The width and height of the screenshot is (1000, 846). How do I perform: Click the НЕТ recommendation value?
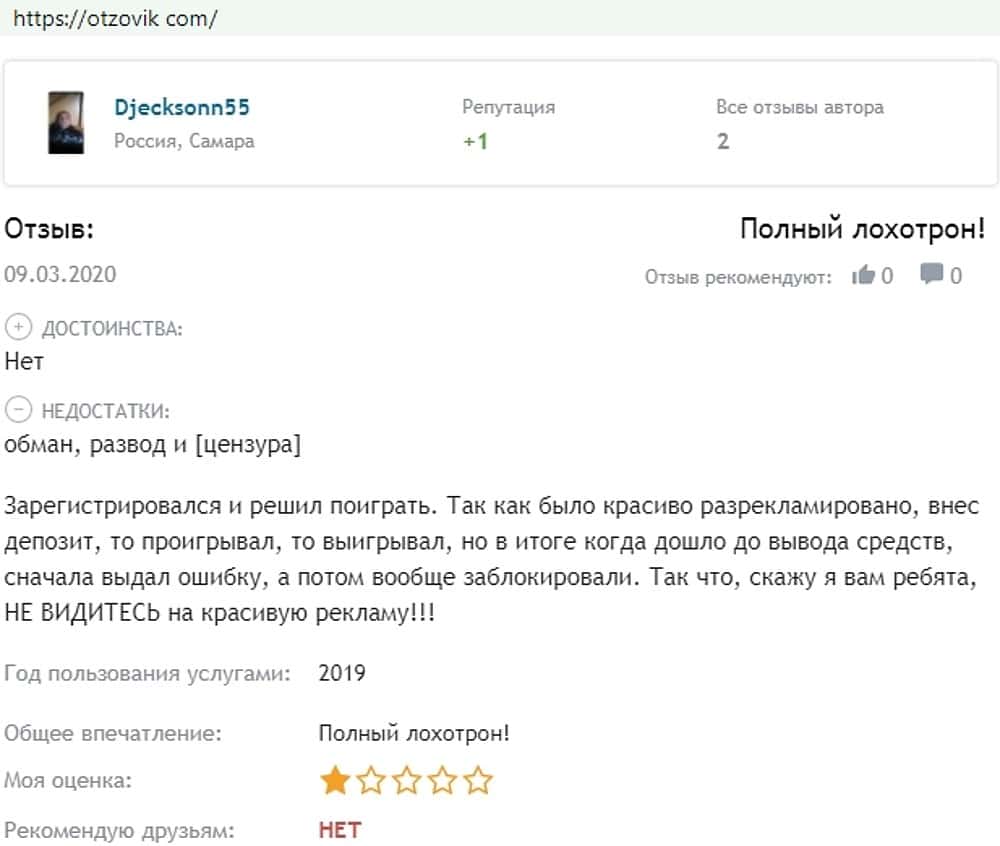point(340,830)
